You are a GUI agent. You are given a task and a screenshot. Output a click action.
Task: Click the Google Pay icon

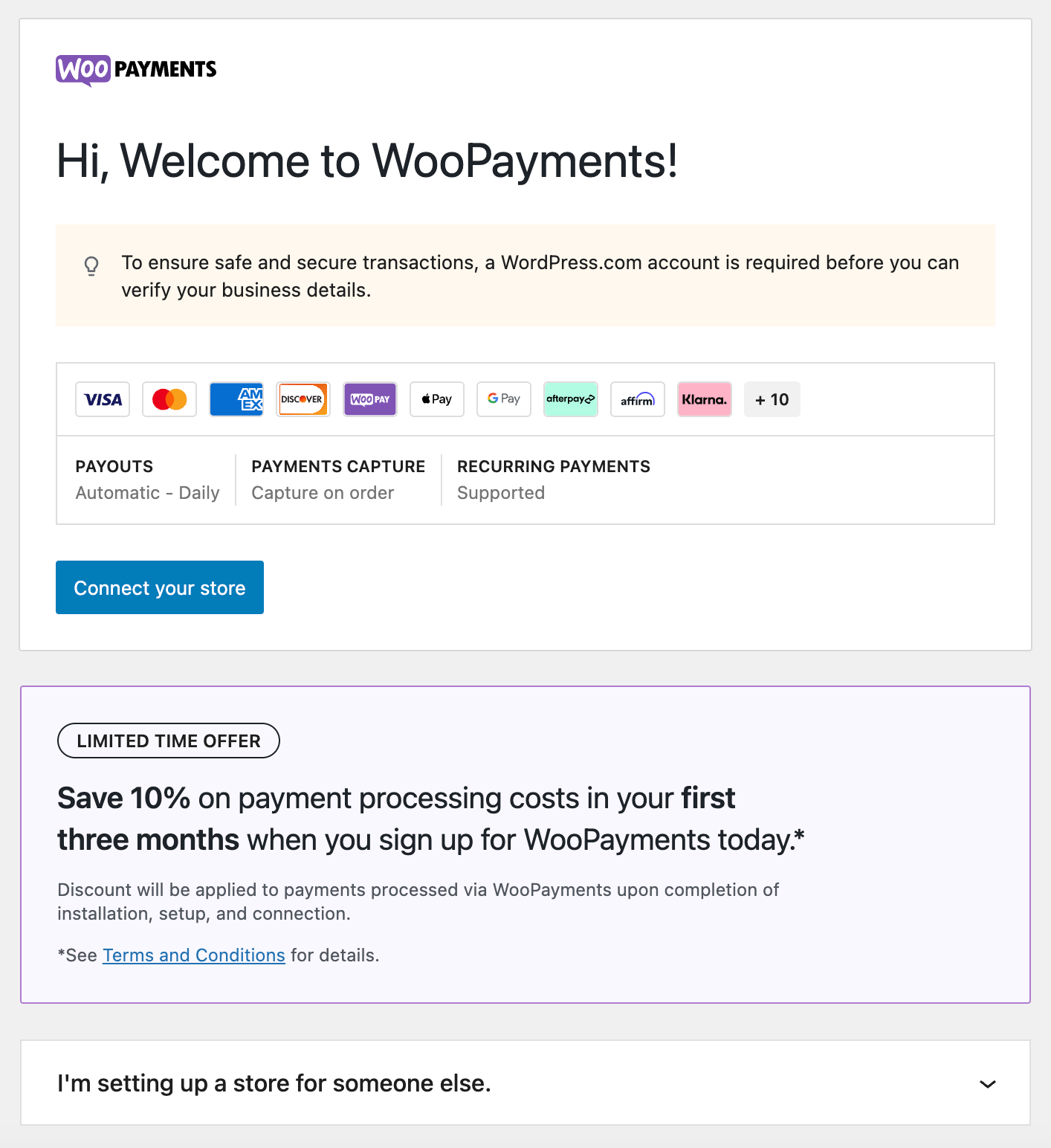(503, 399)
